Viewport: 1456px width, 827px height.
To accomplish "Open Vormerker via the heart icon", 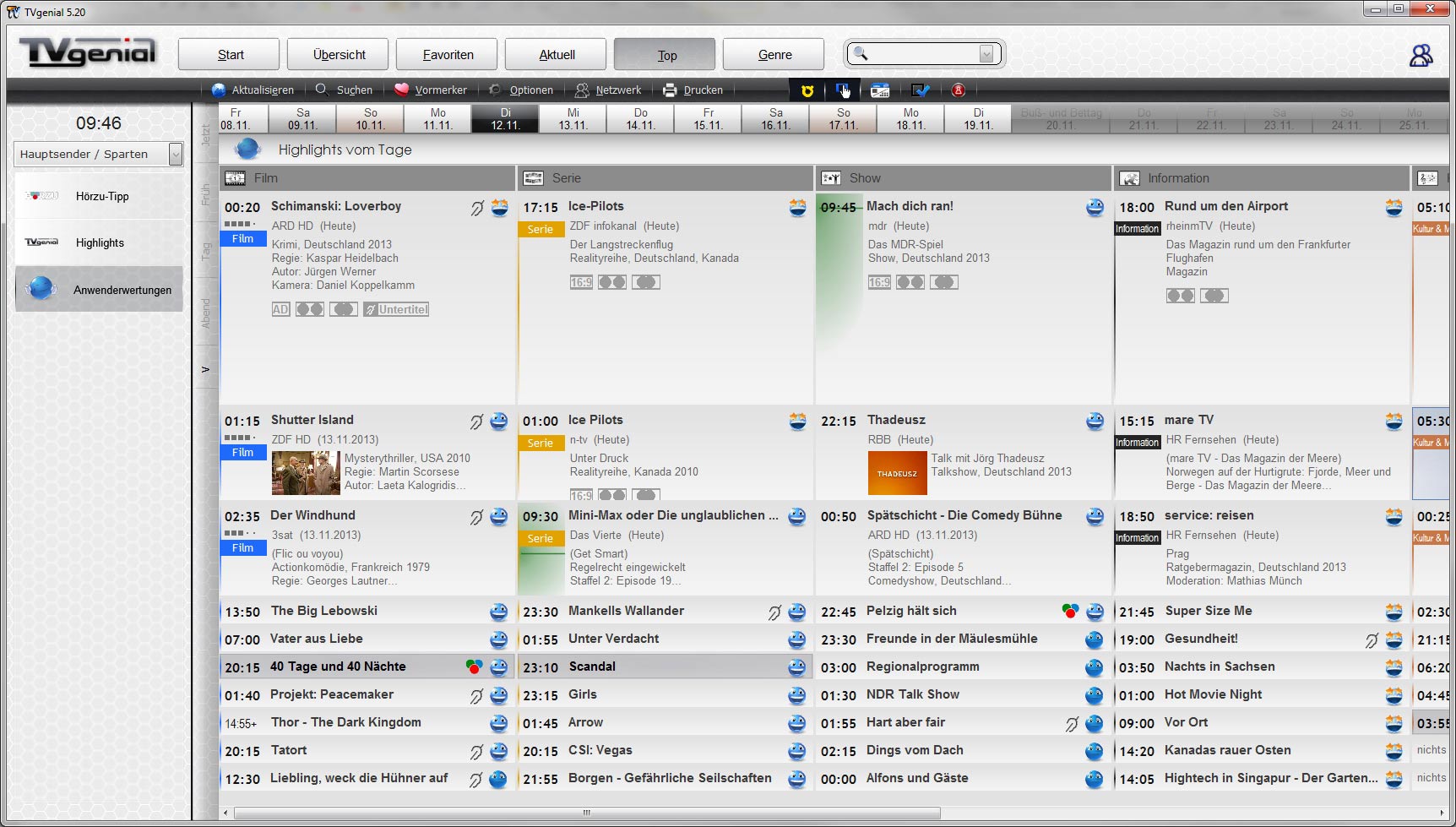I will coord(402,90).
